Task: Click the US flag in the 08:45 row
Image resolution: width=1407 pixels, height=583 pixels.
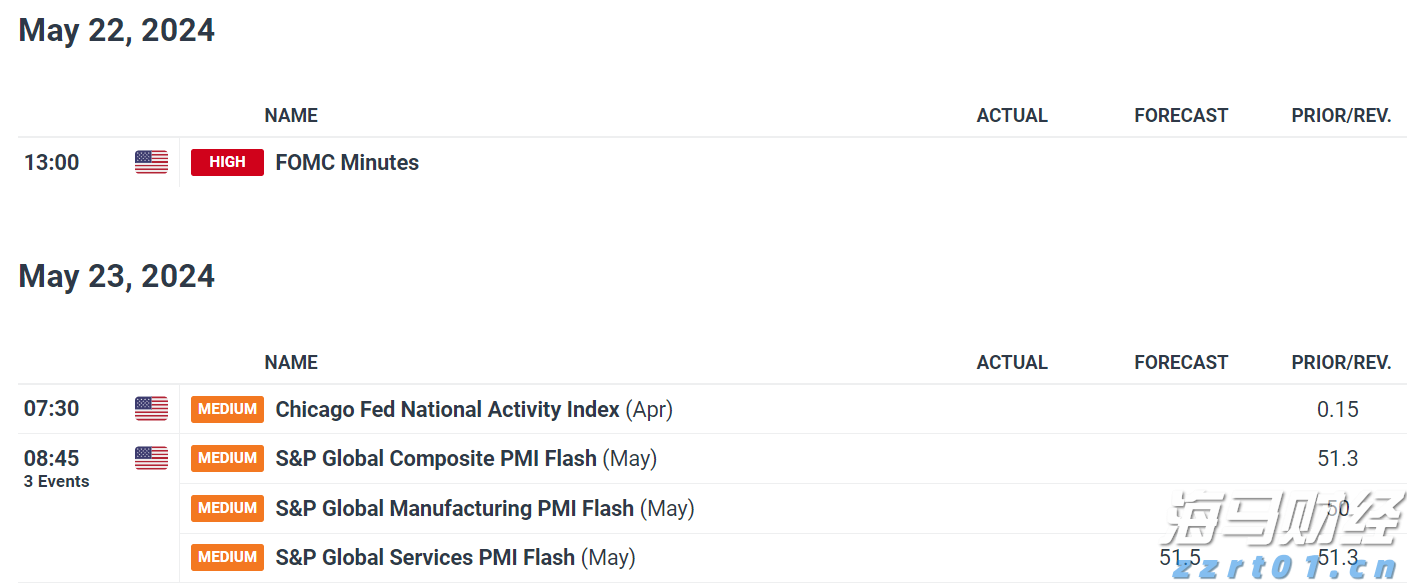Action: pos(151,458)
